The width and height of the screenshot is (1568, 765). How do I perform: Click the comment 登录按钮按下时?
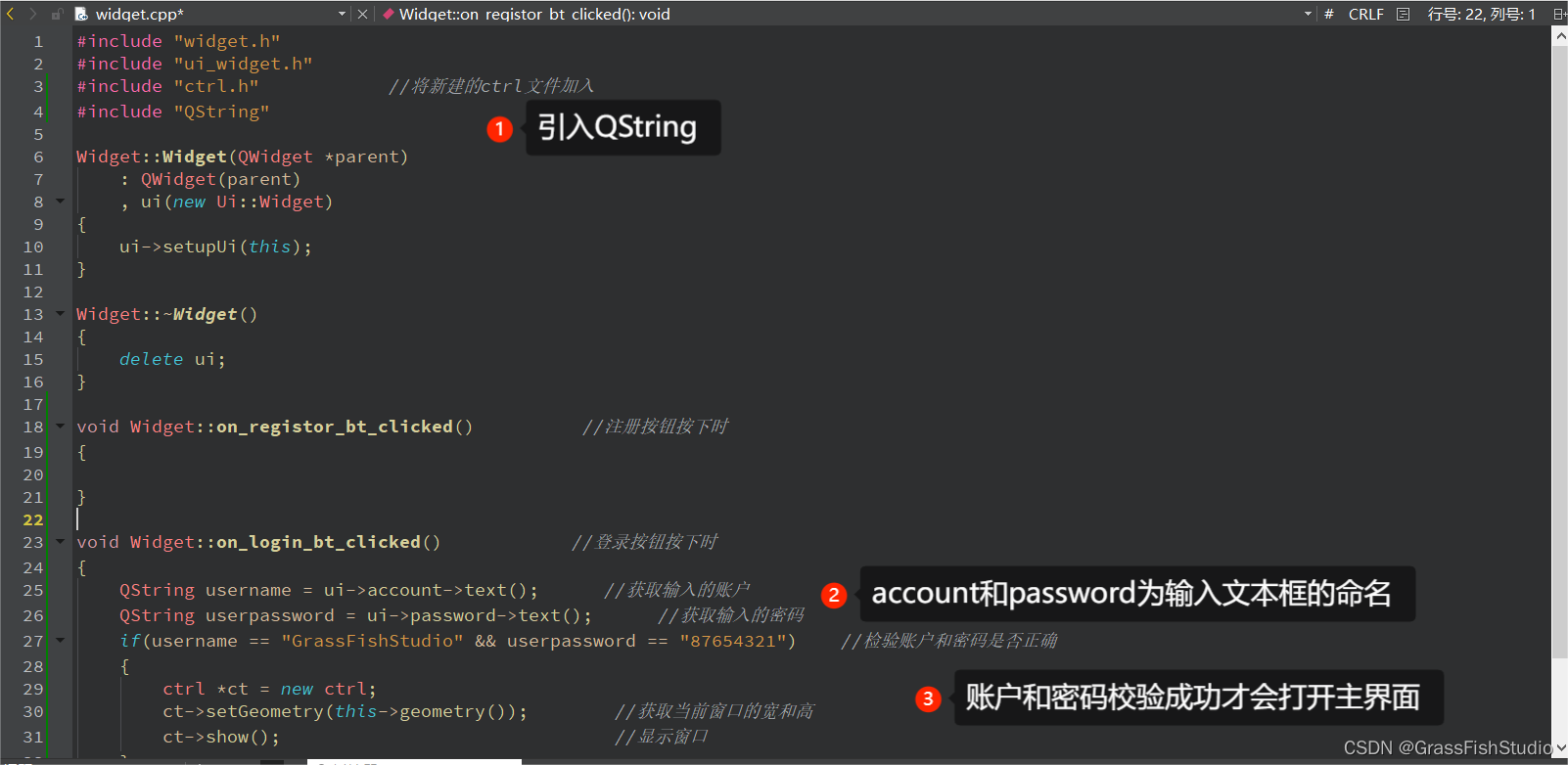tap(645, 542)
